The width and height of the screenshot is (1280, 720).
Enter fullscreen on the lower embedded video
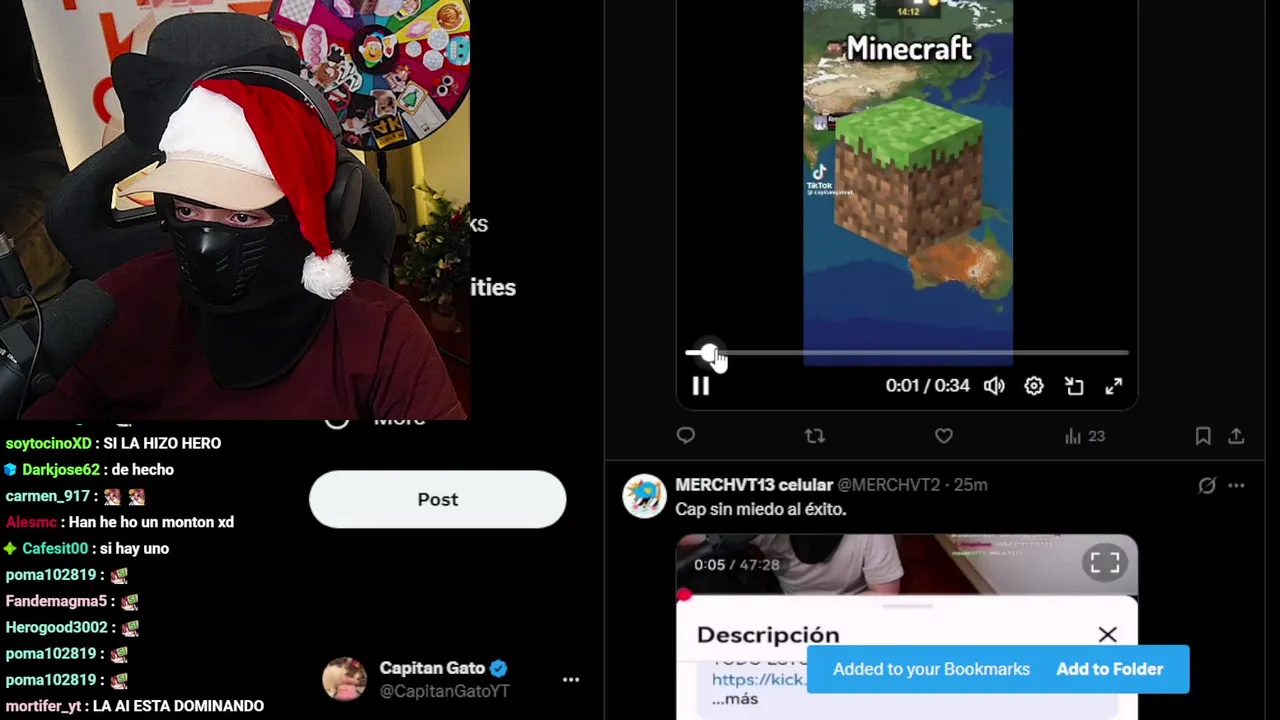coord(1105,564)
